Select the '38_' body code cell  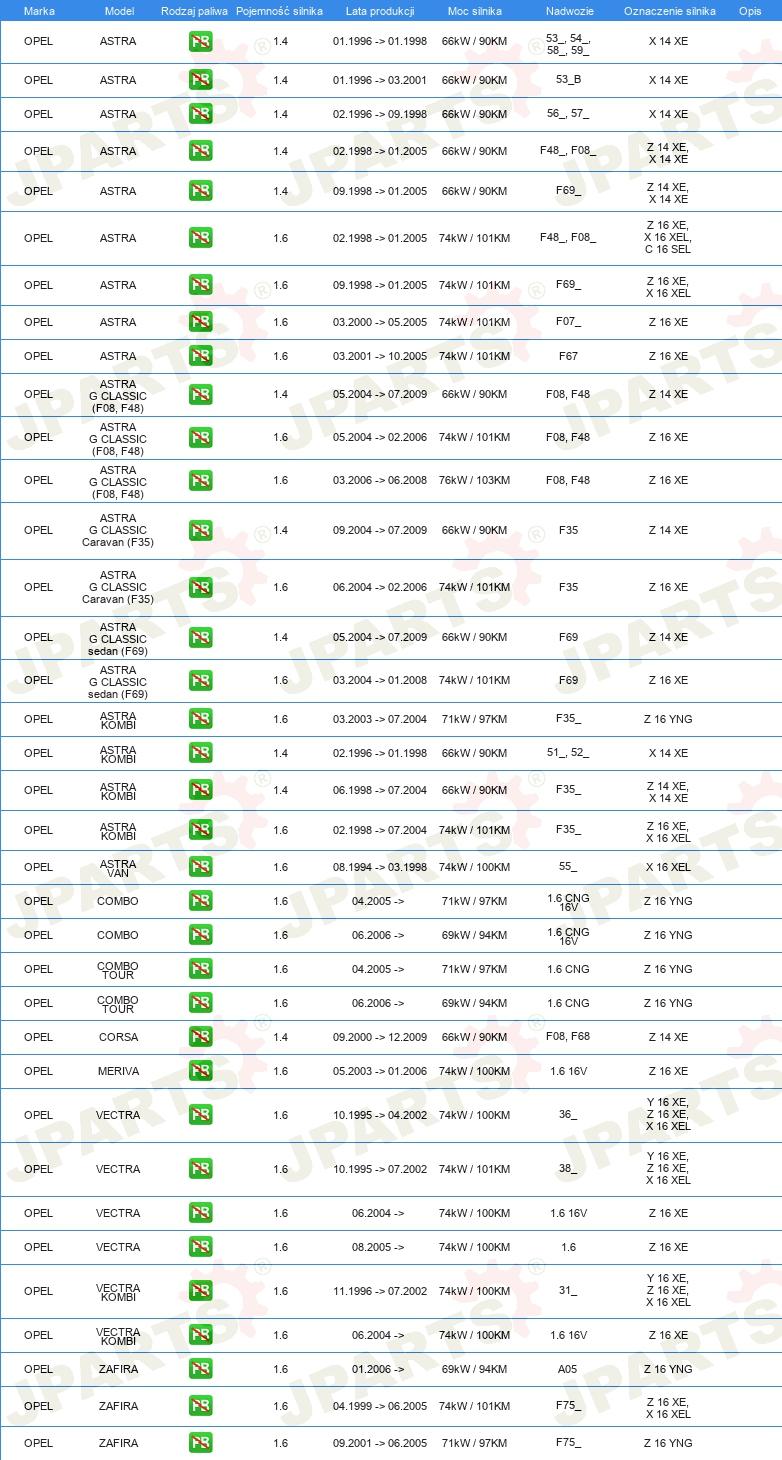click(x=568, y=1169)
